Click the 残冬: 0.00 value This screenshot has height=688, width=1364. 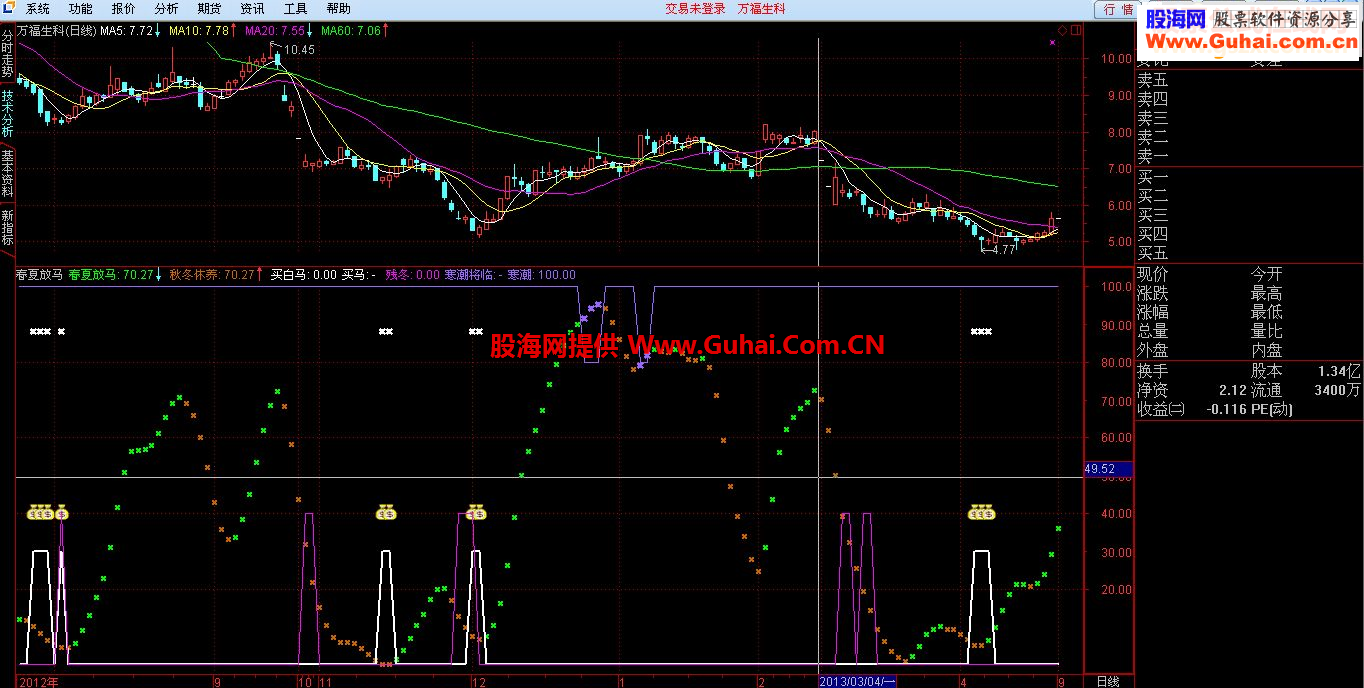click(412, 274)
